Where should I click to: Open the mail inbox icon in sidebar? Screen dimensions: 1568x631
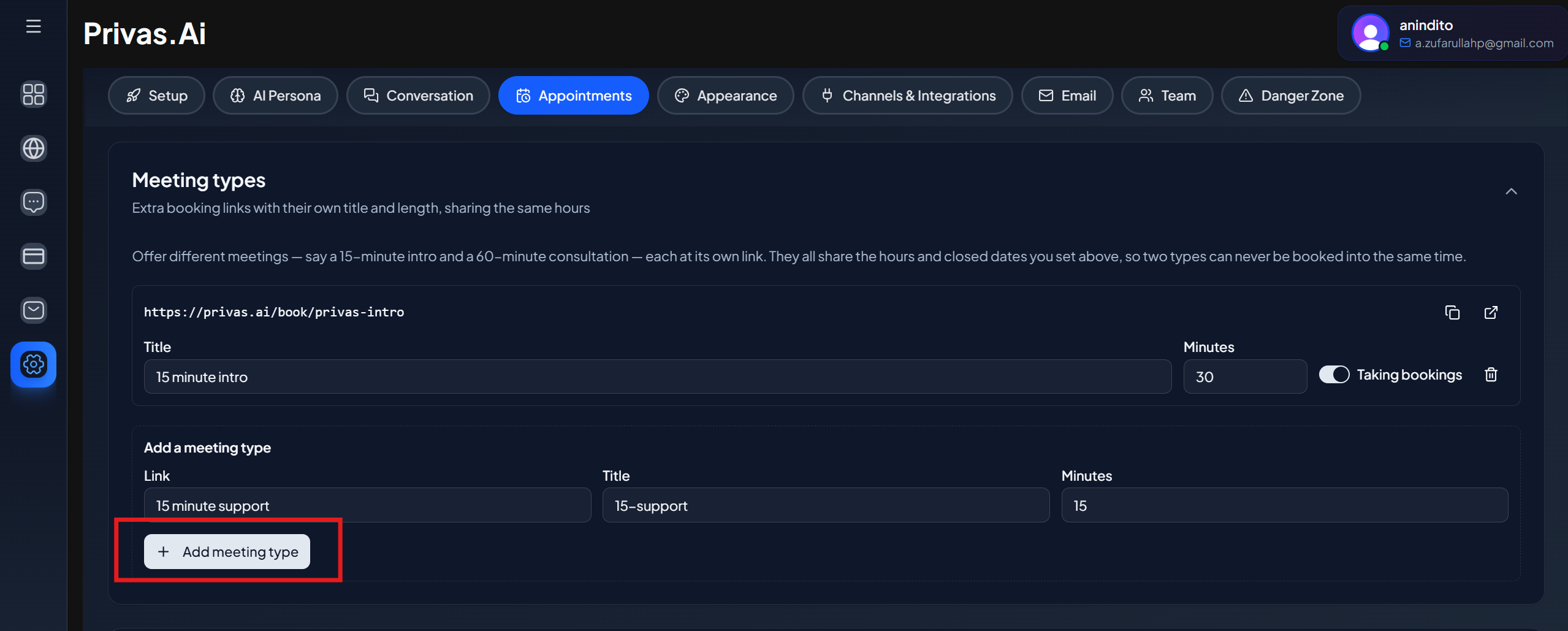pyautogui.click(x=33, y=310)
